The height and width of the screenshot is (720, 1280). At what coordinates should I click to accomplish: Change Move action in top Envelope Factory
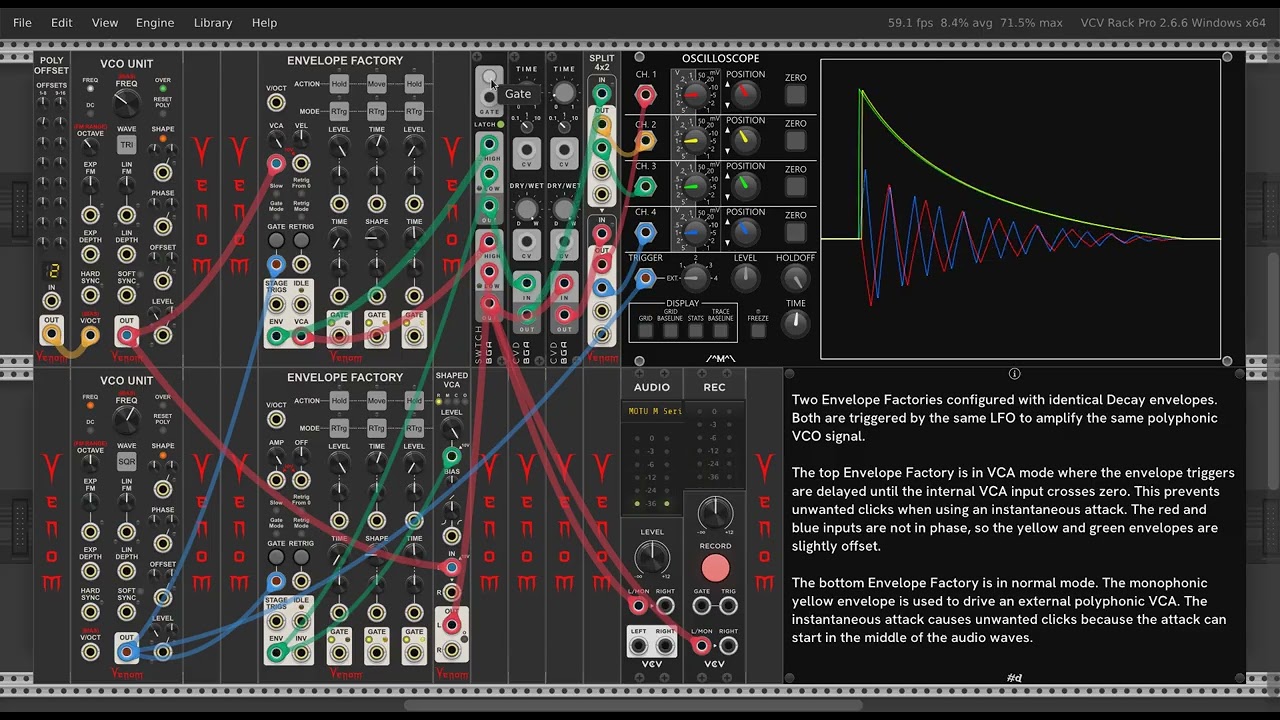[376, 84]
